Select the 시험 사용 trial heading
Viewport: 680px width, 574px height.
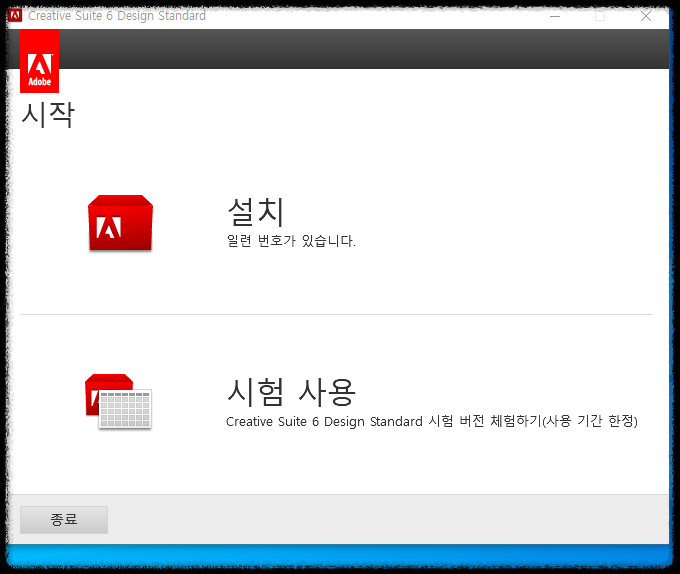pyautogui.click(x=291, y=392)
